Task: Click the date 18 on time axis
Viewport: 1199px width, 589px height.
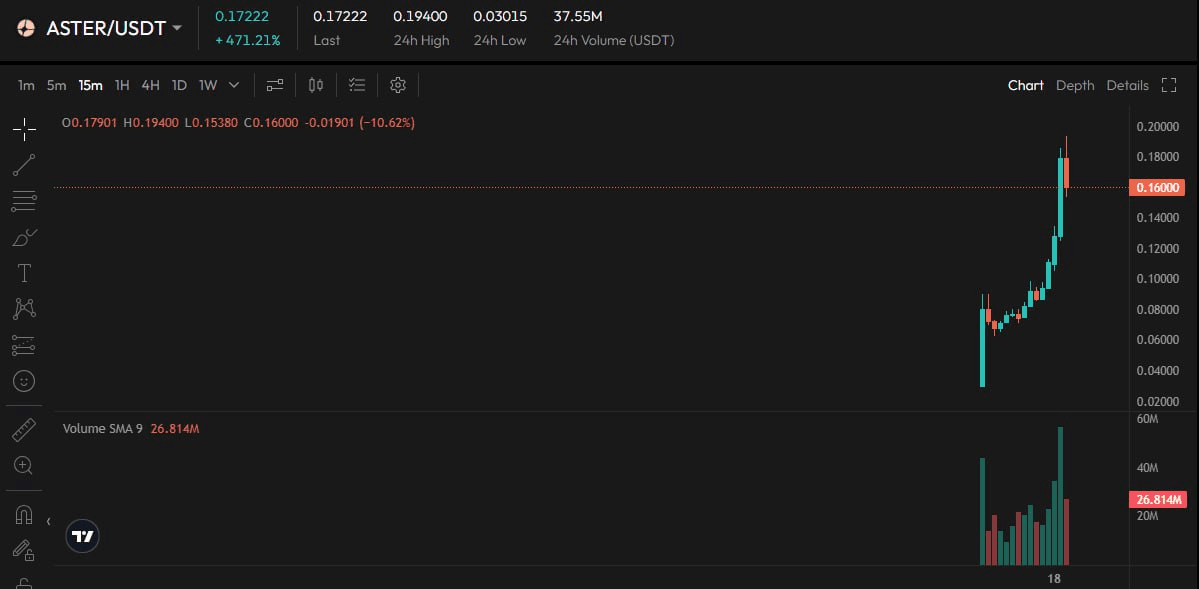Action: [x=1054, y=578]
